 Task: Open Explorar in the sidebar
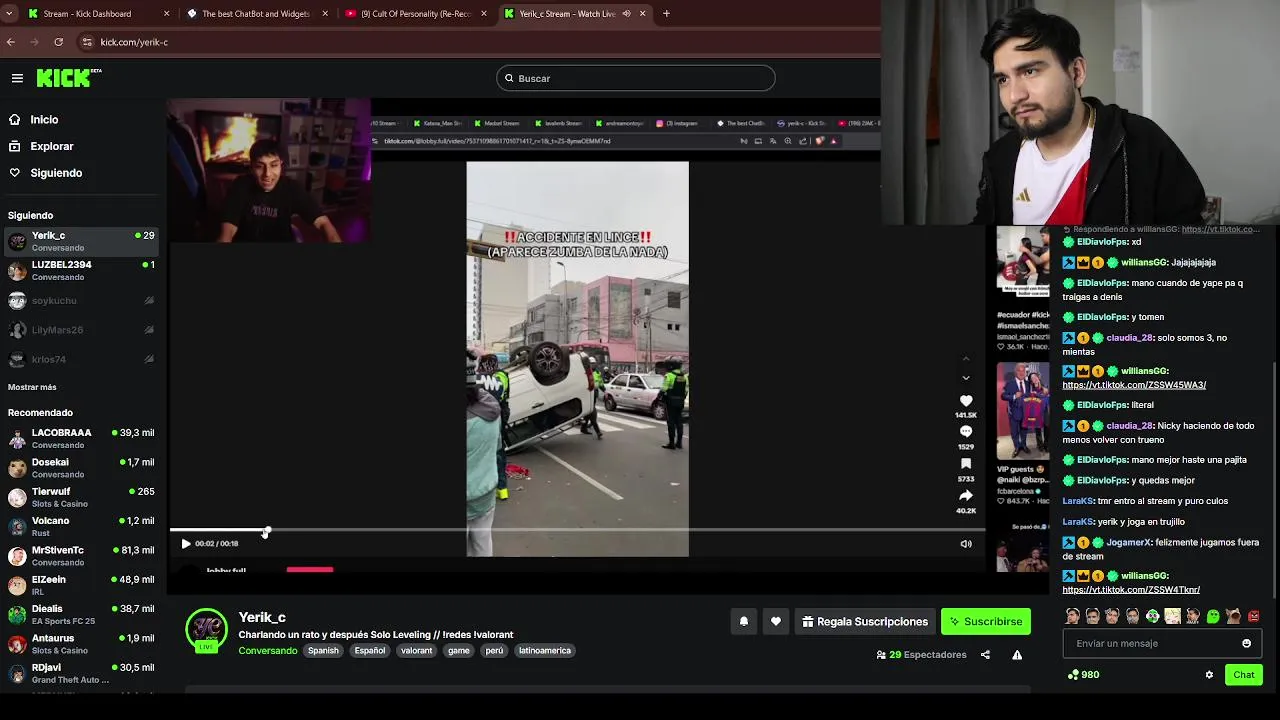(x=52, y=146)
